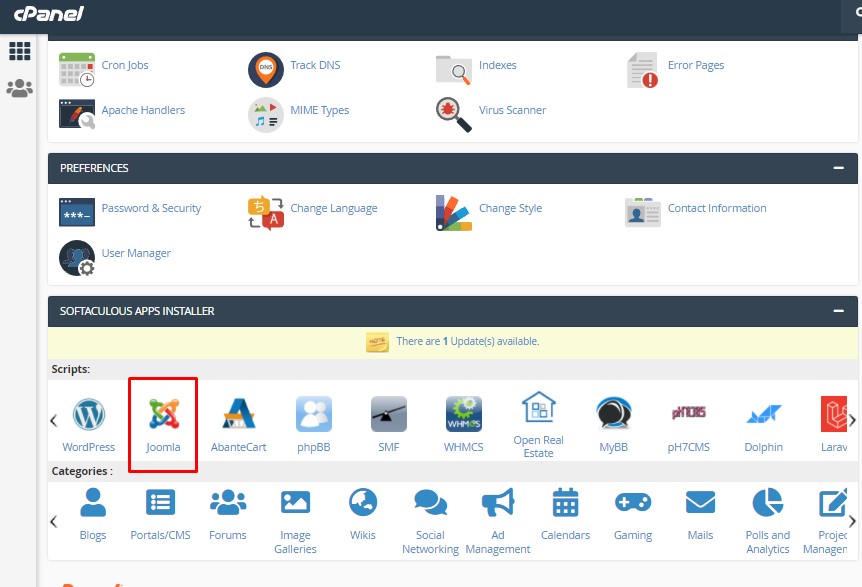Launch the Virus Scanner icon

coord(454,115)
